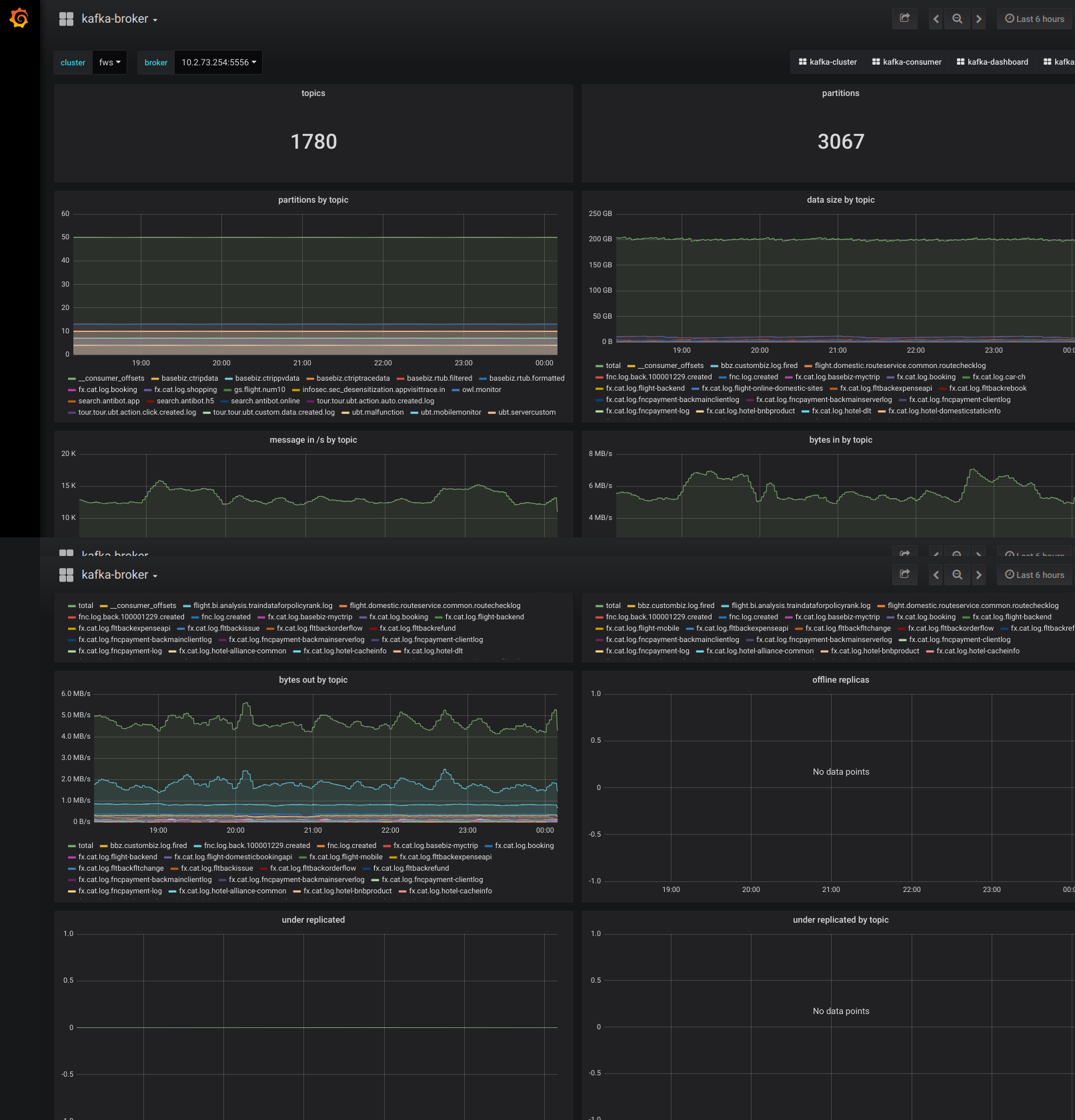Click color swatch beside ubt.servercustom legend entry
This screenshot has width=1075, height=1120.
(x=492, y=413)
